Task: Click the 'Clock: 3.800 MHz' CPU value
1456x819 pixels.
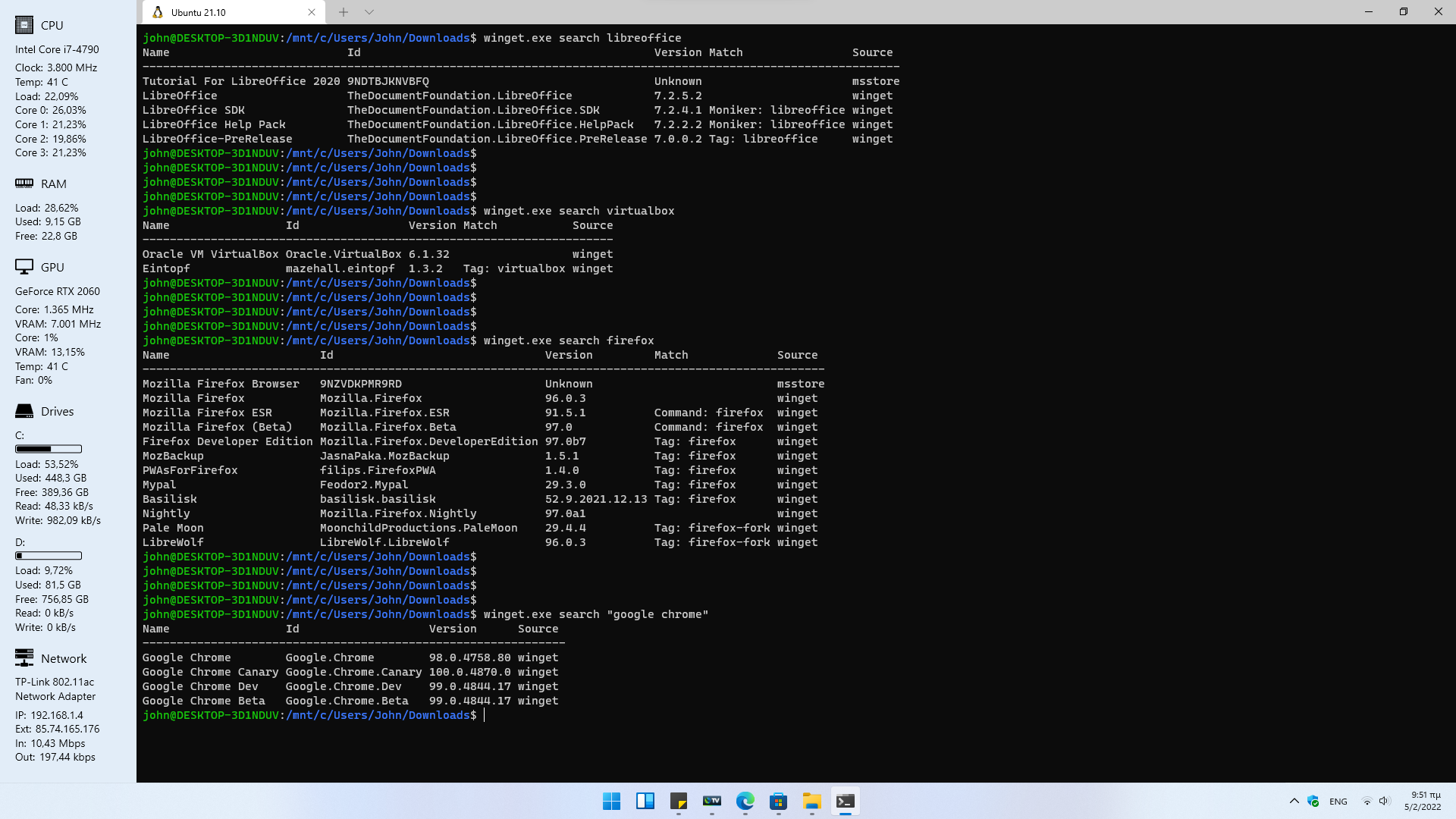Action: (56, 67)
